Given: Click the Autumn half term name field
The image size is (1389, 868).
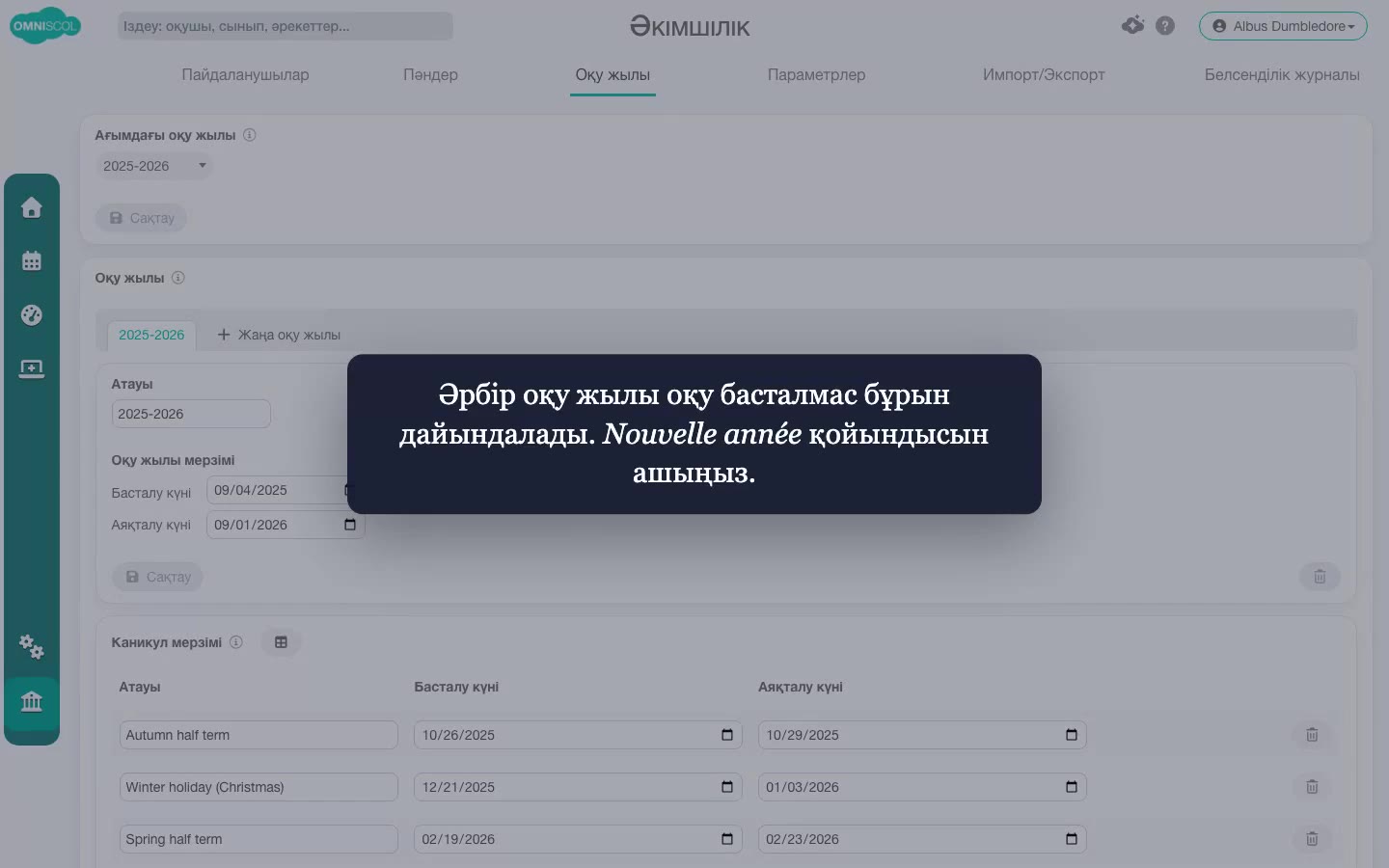Looking at the screenshot, I should (x=259, y=735).
